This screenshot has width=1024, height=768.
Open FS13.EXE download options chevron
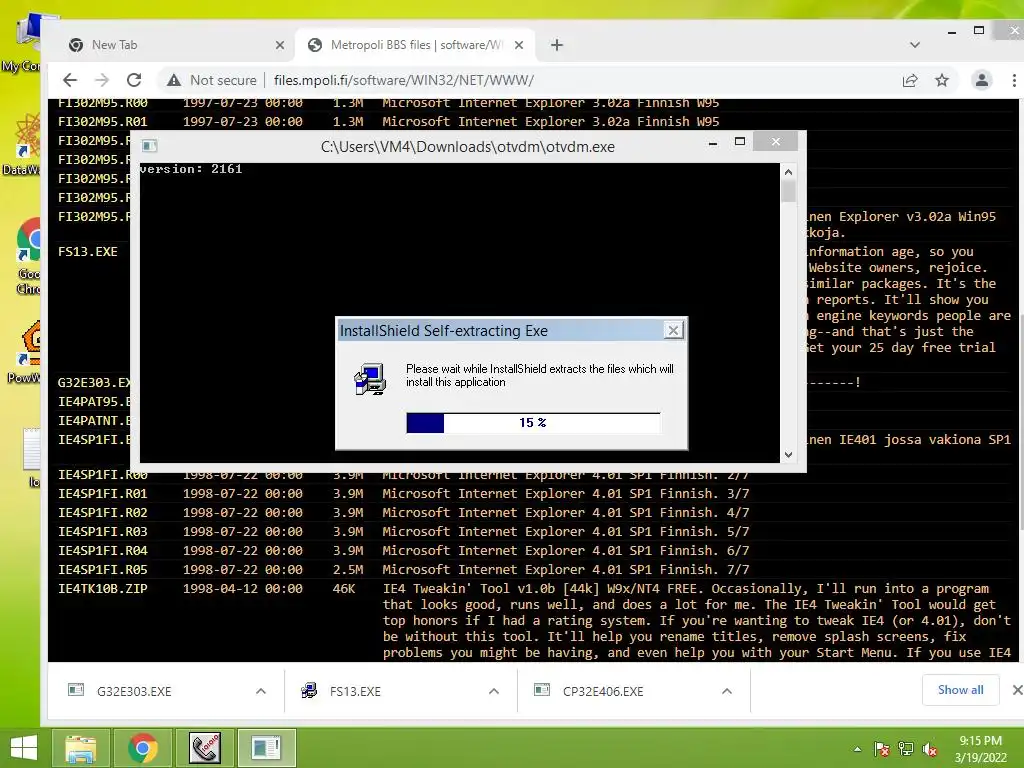(494, 691)
